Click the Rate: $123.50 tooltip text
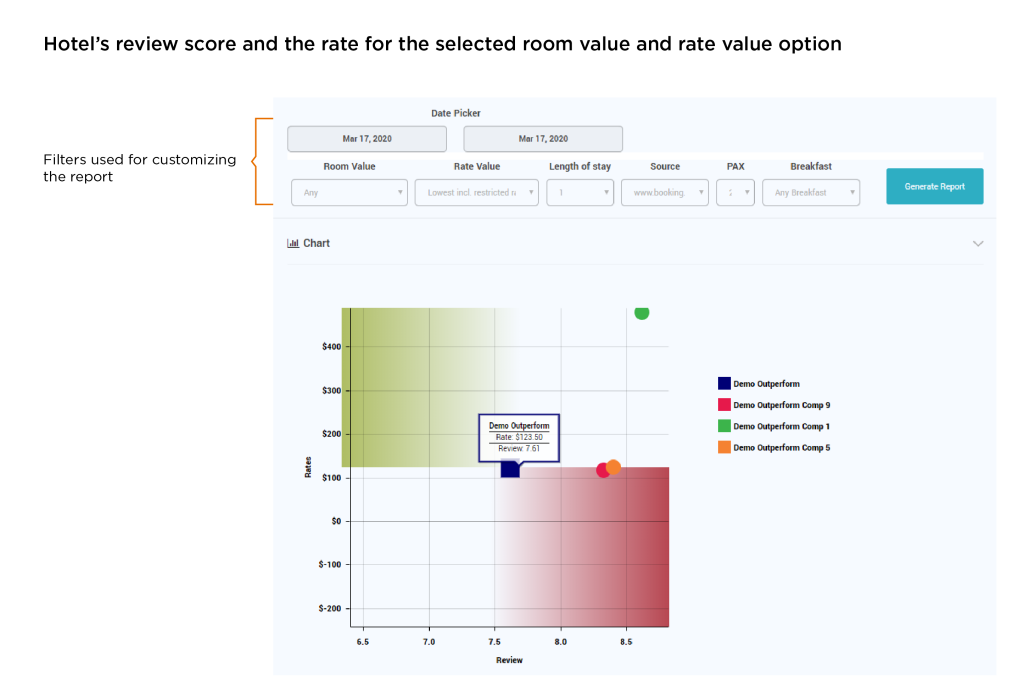The image size is (1024, 695). point(519,437)
